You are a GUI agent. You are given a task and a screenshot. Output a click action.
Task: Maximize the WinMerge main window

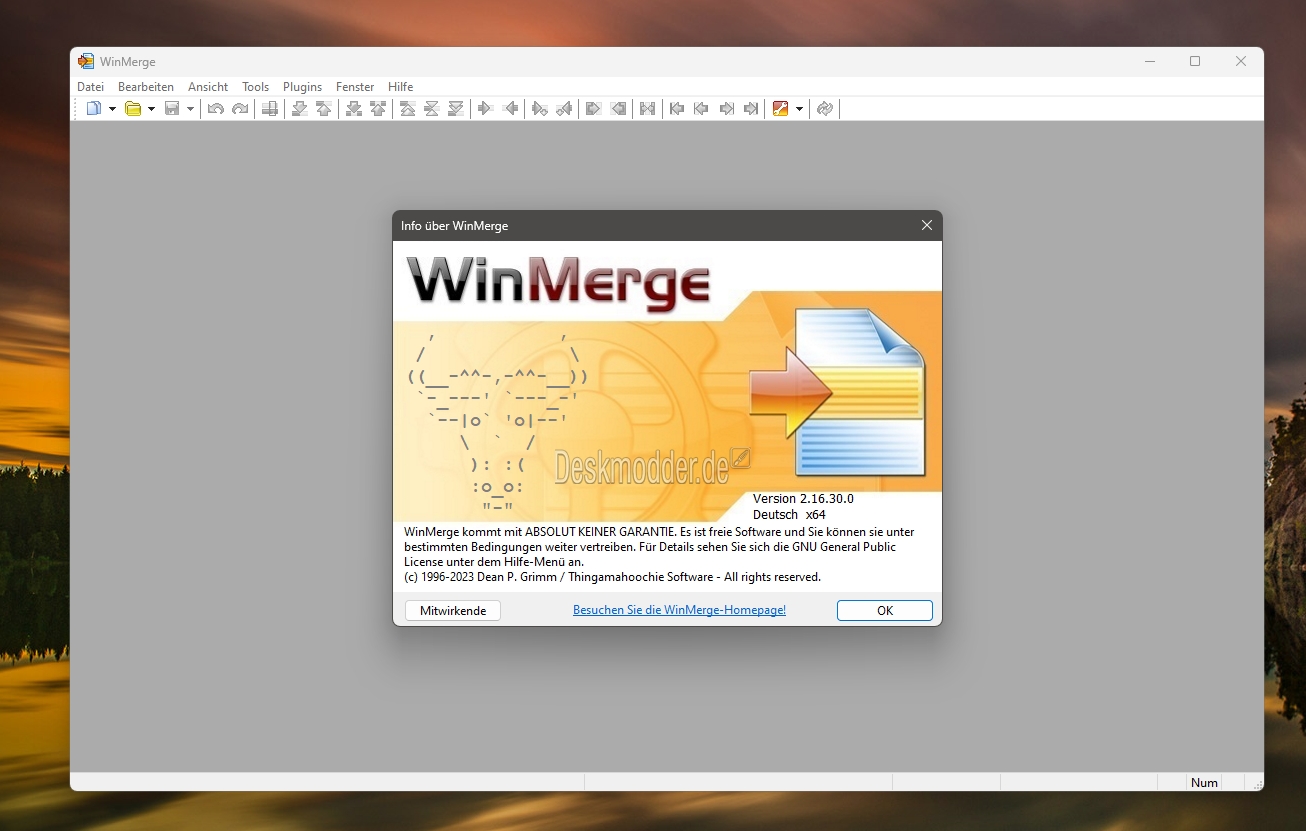pos(1195,62)
